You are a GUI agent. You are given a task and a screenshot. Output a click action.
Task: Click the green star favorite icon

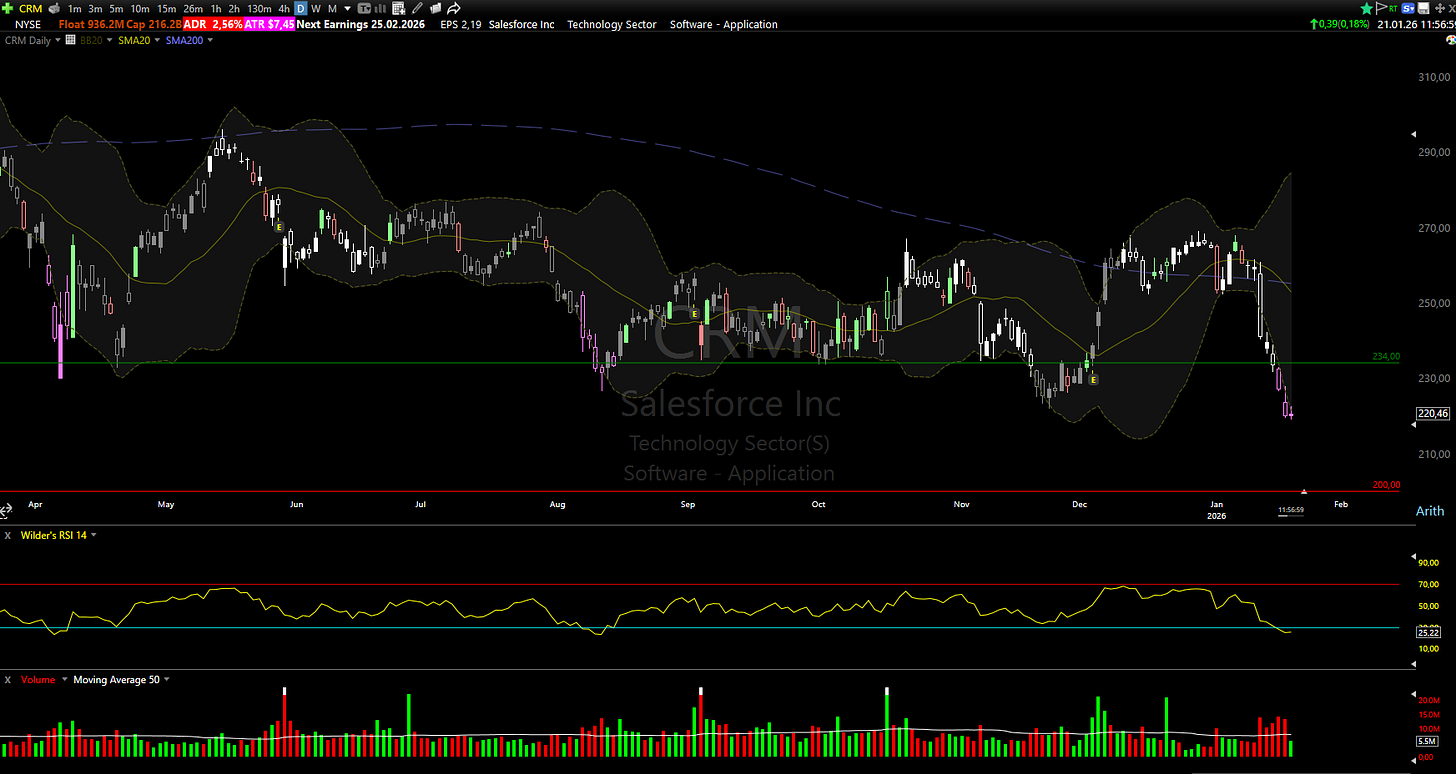pos(1367,8)
